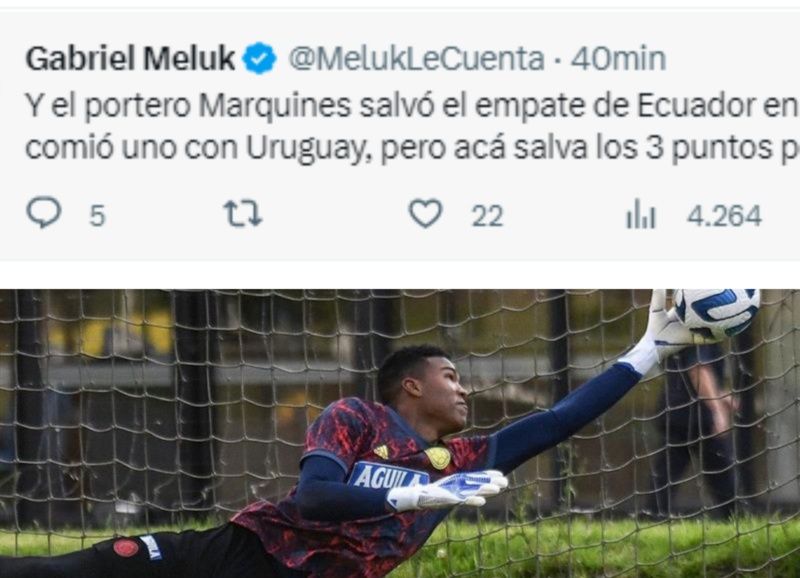
Task: Open the goalkeeper diving photo
Action: point(400,434)
